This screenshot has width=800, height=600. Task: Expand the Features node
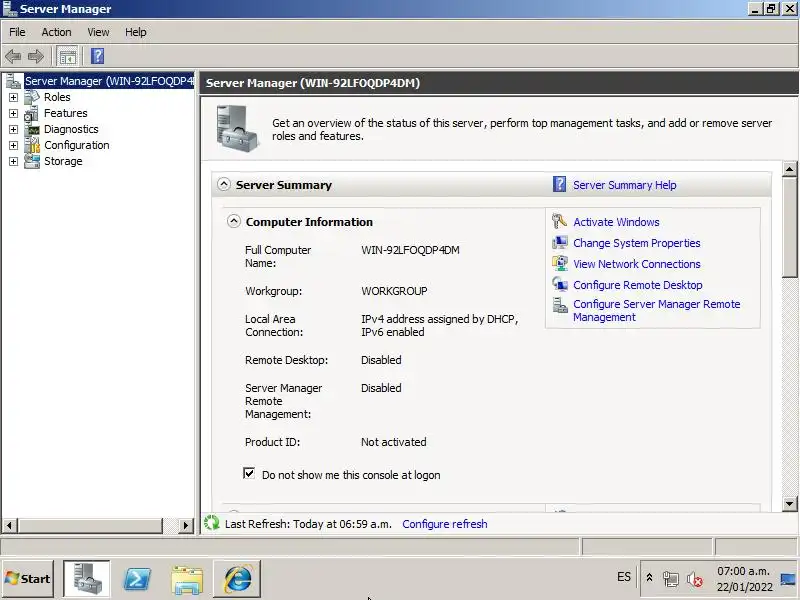click(13, 113)
